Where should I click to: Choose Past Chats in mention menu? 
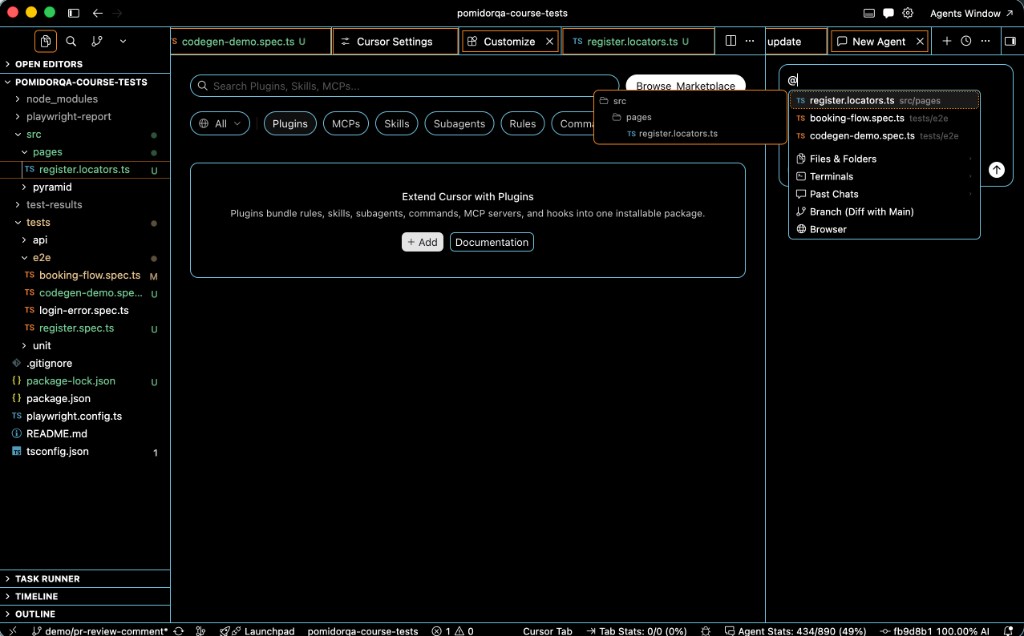884,194
